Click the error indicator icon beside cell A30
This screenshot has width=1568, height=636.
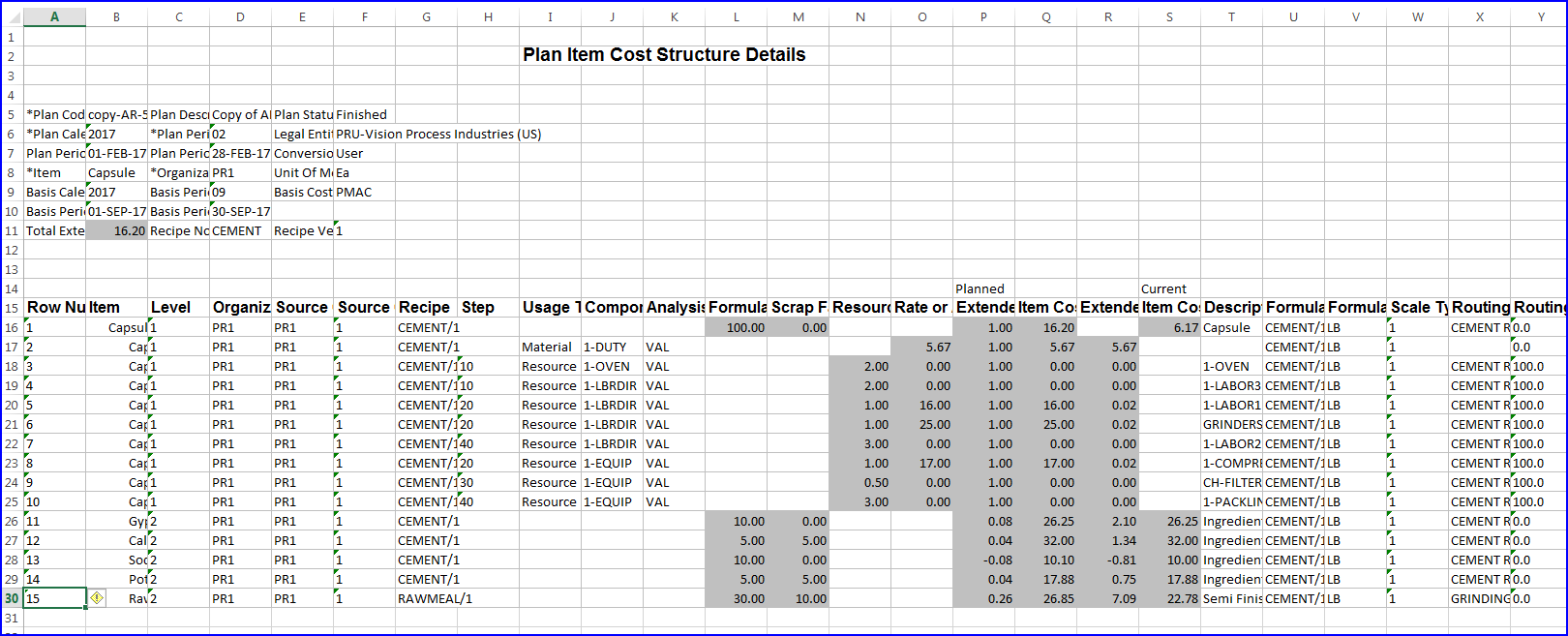point(97,598)
